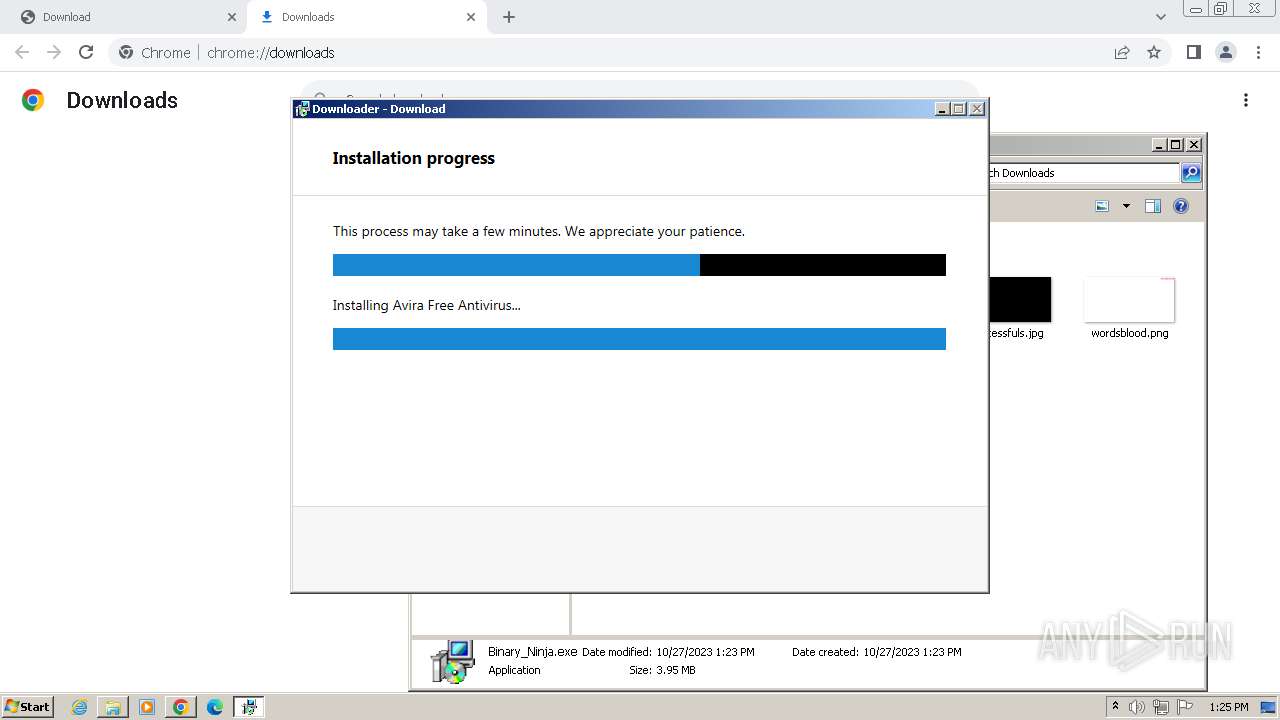Open Internet Explorer from taskbar
This screenshot has height=720, width=1280.
coord(79,707)
